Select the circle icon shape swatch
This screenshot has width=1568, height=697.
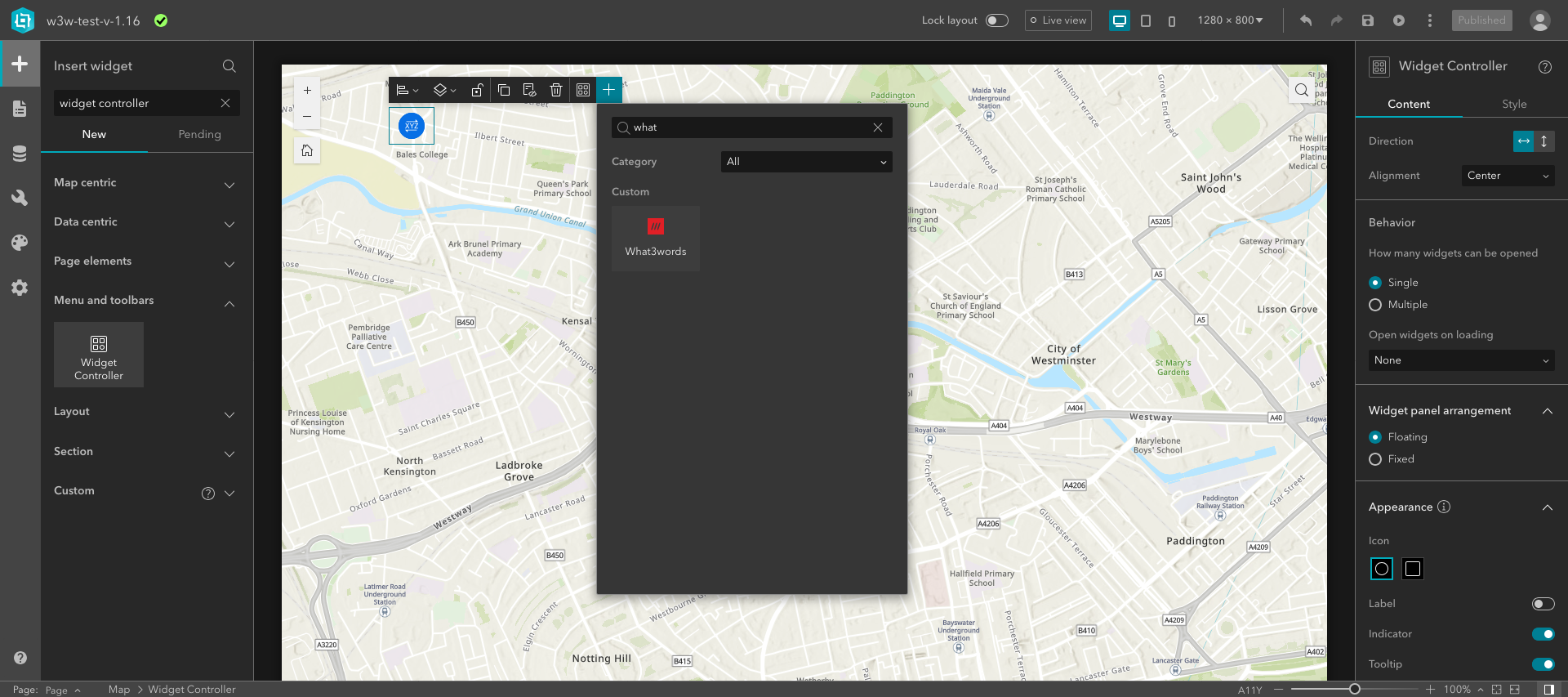[x=1382, y=570]
